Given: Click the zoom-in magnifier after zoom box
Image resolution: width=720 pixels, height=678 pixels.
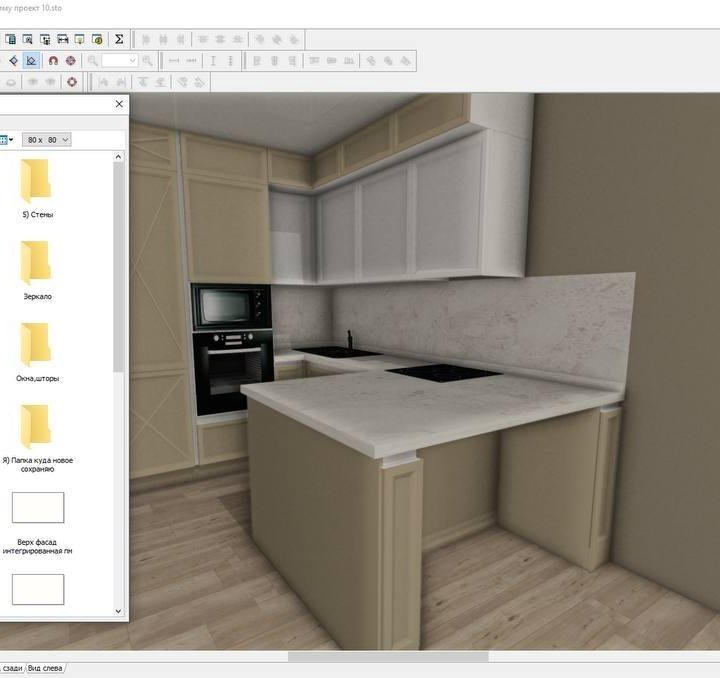Looking at the screenshot, I should click(x=148, y=61).
